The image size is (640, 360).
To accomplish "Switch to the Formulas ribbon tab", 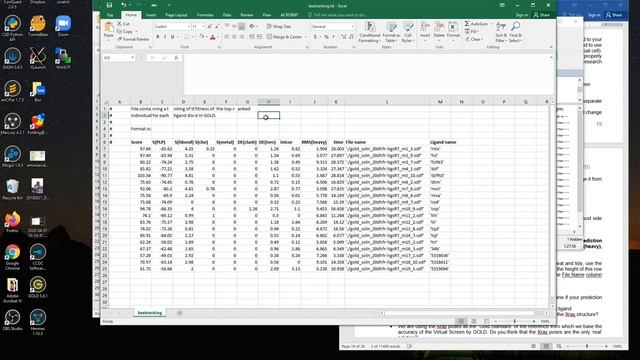I will tap(205, 15).
